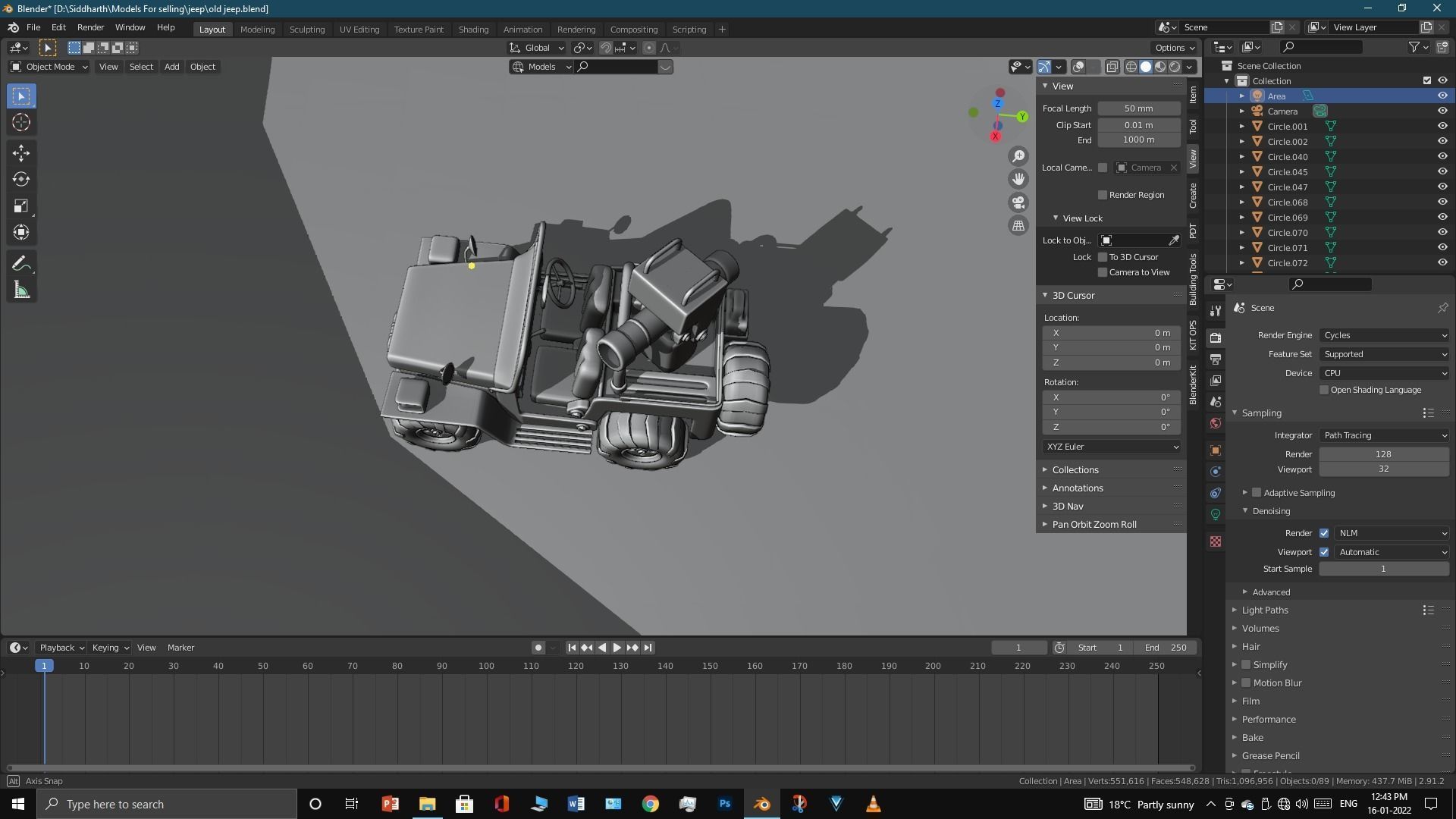Screen dimensions: 1456x819
Task: Open the Texture properties tab
Action: coord(1216,541)
